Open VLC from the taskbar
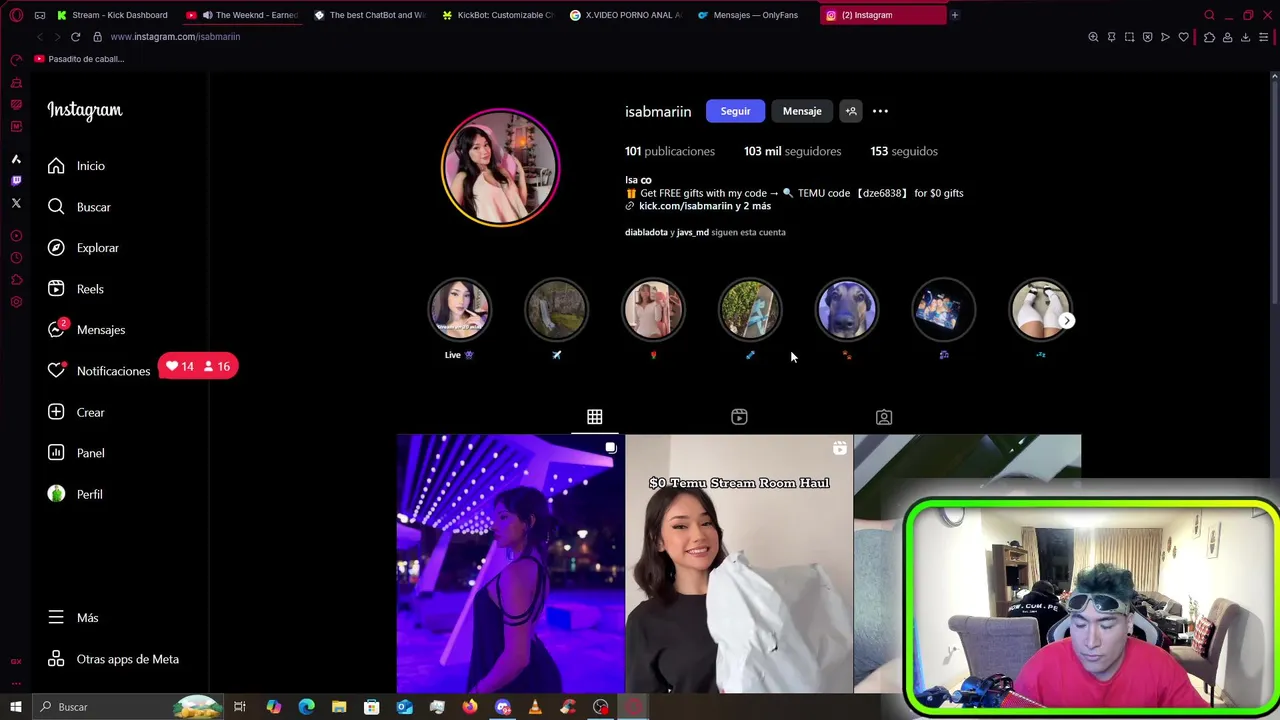1280x720 pixels. click(x=535, y=707)
